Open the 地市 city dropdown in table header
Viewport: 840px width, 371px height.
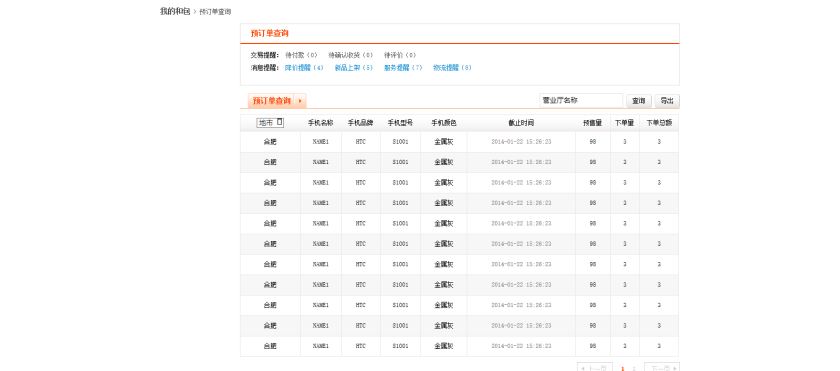click(x=271, y=123)
